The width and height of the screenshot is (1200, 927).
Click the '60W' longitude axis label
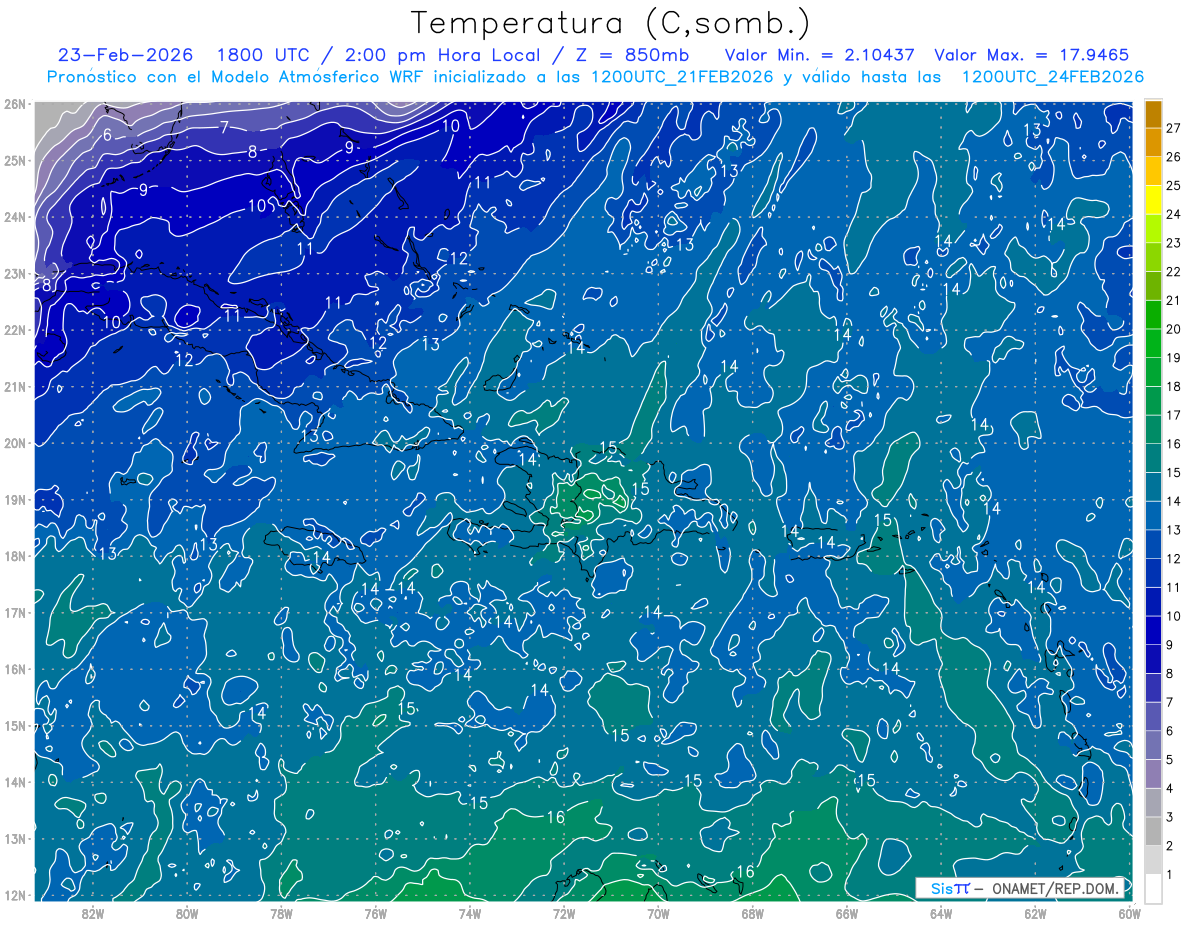(1129, 912)
